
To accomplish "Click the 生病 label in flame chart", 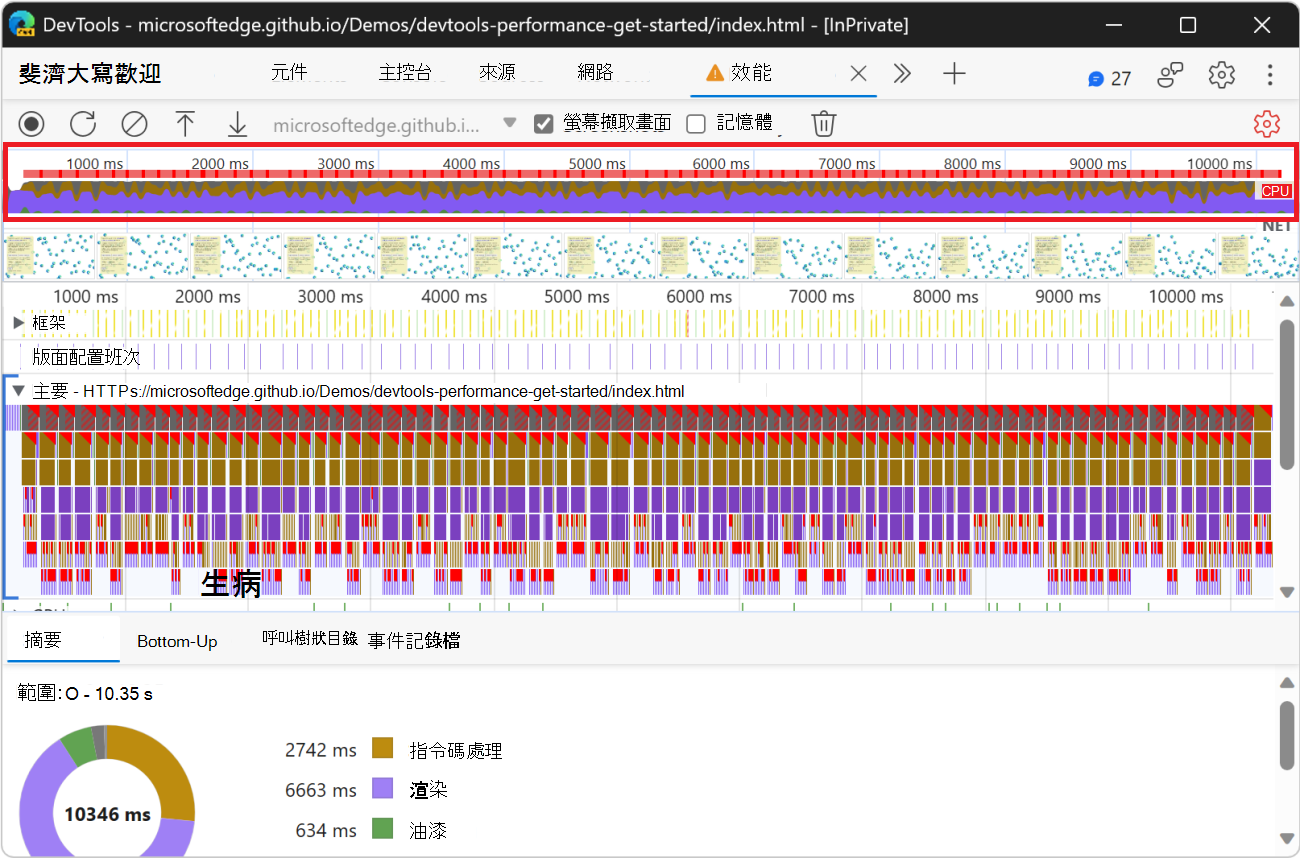I will click(231, 584).
